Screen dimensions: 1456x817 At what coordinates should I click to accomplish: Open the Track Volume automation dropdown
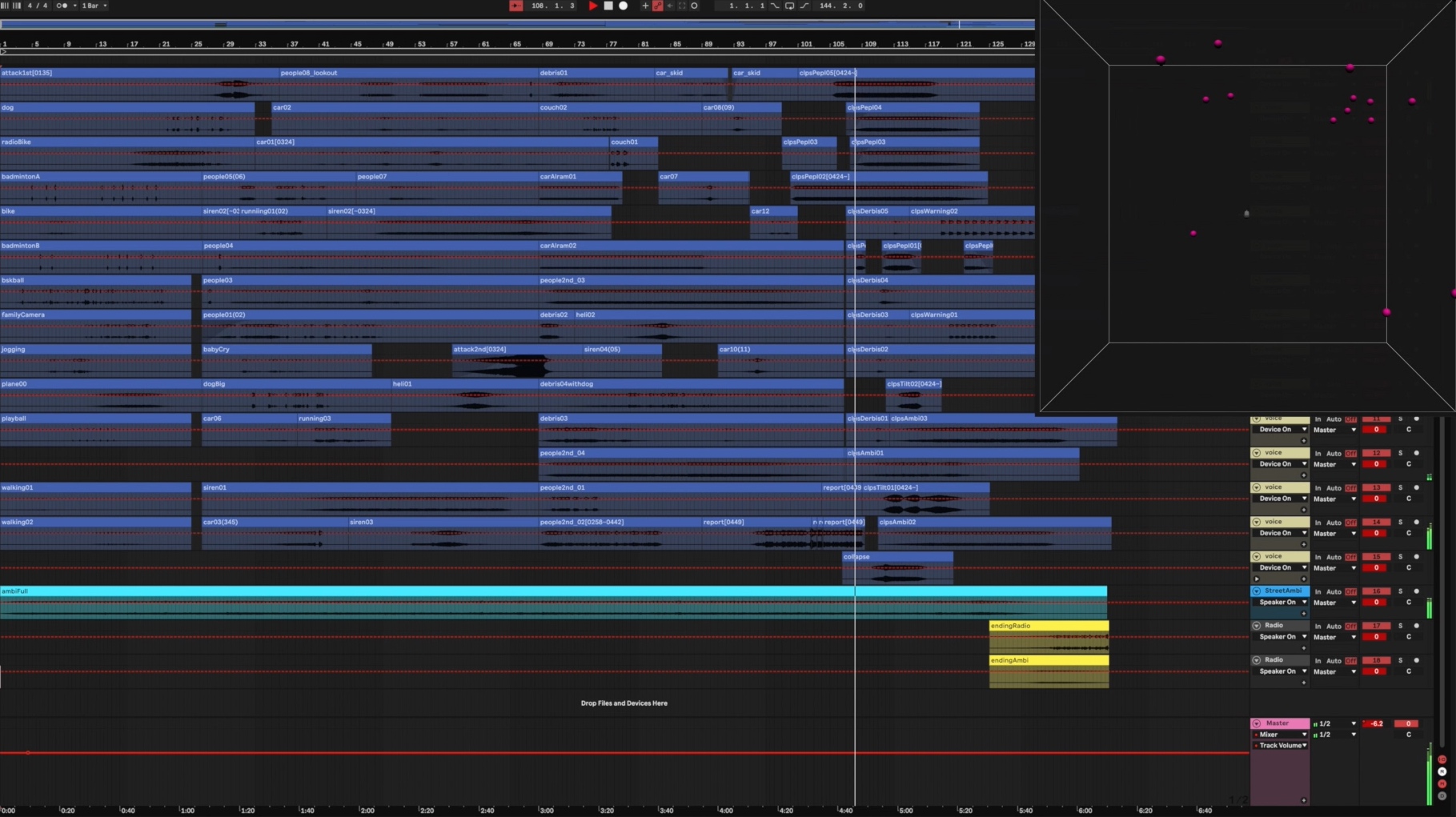point(1282,746)
